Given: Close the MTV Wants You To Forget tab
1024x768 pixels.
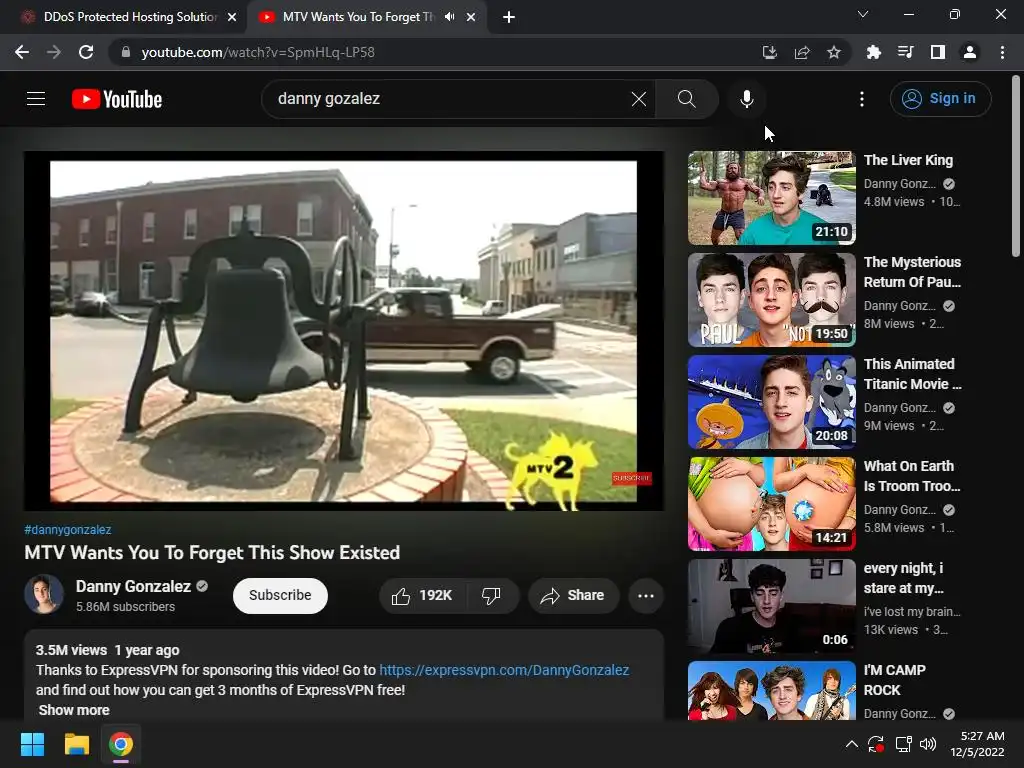Looking at the screenshot, I should tap(471, 17).
